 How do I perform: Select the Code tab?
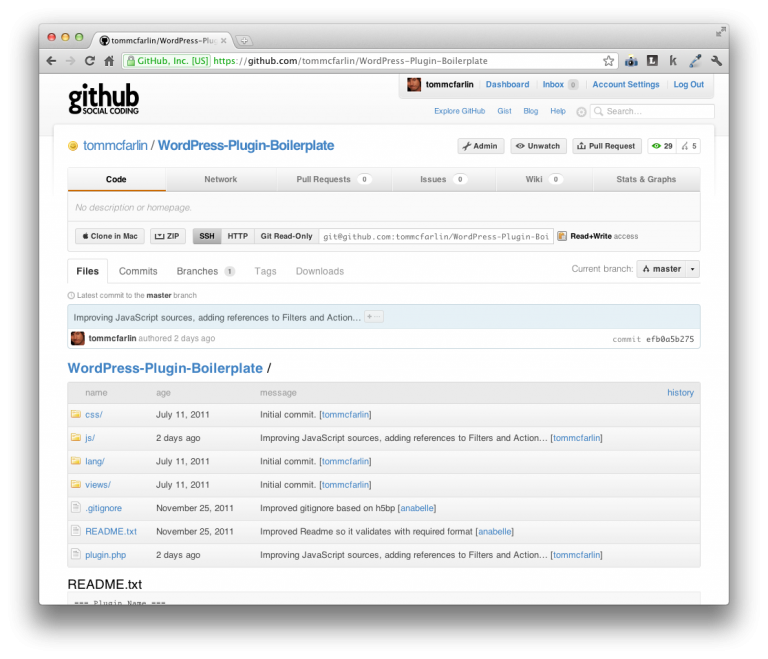(x=116, y=179)
